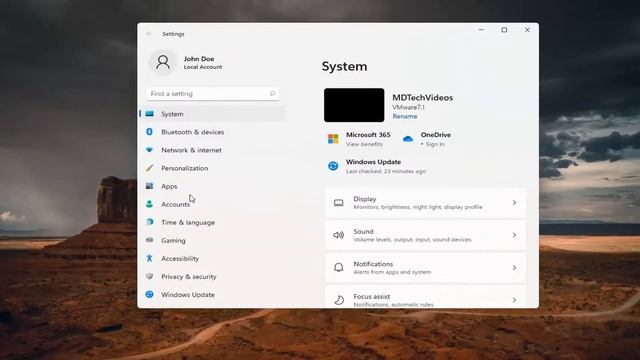Click the Rename link under MDTechVideos
Viewport: 640px width, 360px height.
coord(404,116)
